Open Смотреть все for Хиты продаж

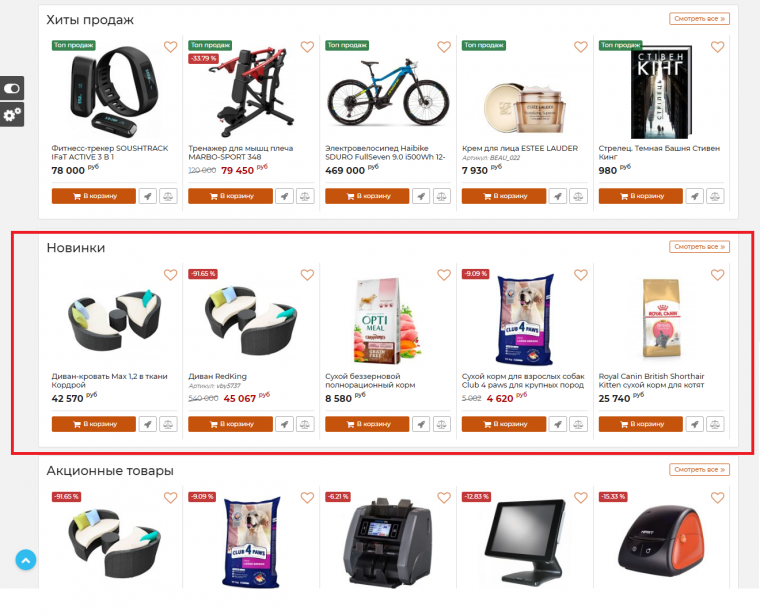pyautogui.click(x=699, y=19)
